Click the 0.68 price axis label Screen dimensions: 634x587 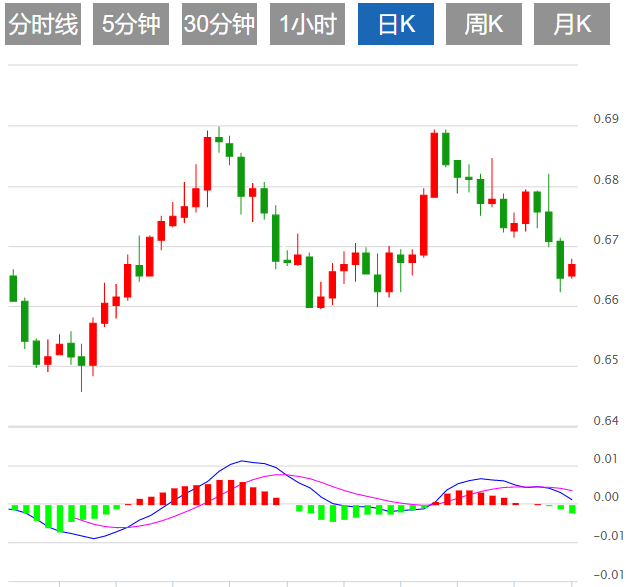[606, 179]
